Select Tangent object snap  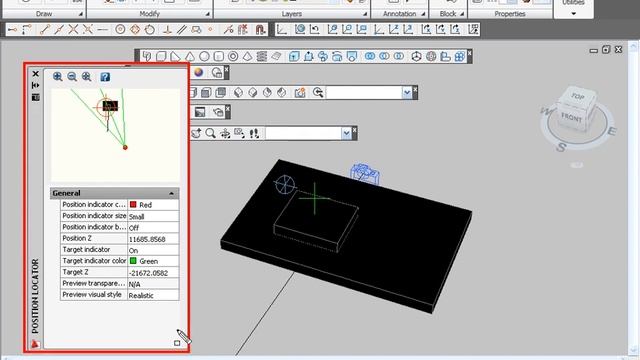point(150,29)
